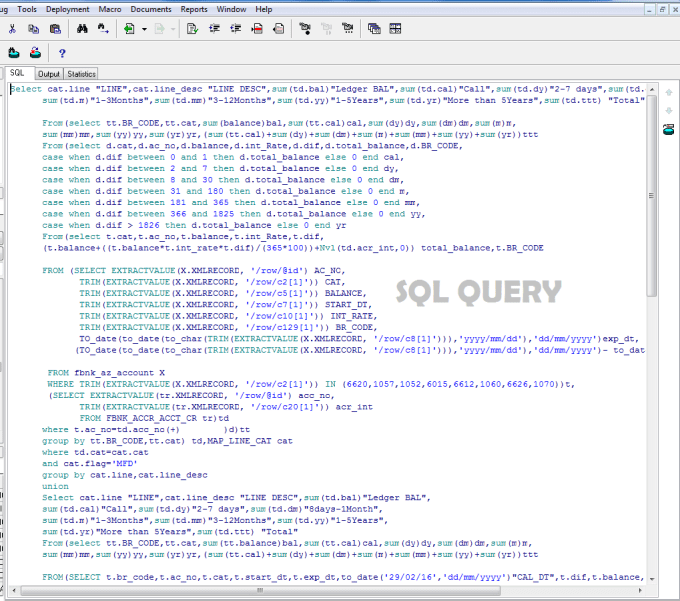Click the blue question mark Help icon
The height and width of the screenshot is (601, 680).
(x=62, y=53)
